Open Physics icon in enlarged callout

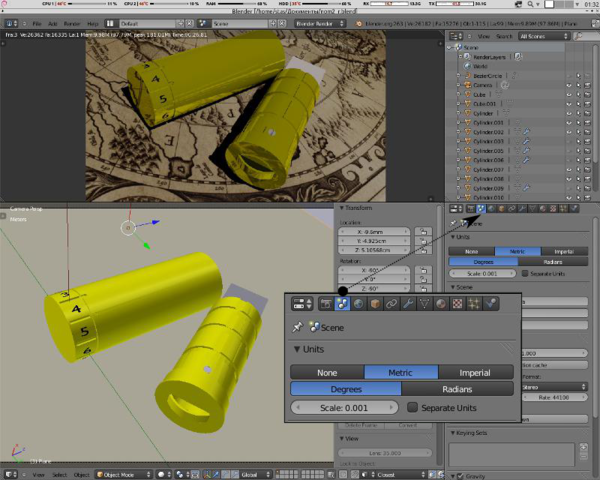tap(490, 304)
